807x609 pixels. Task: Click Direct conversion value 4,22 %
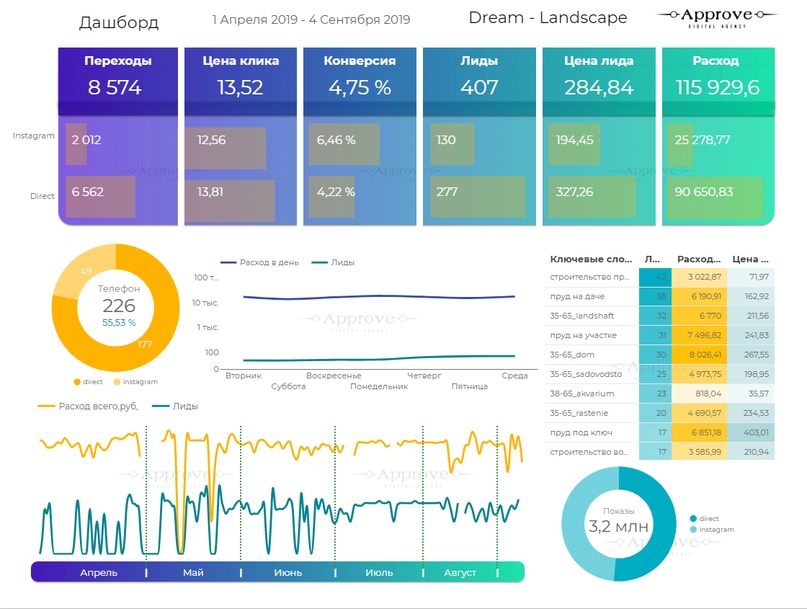[x=336, y=192]
